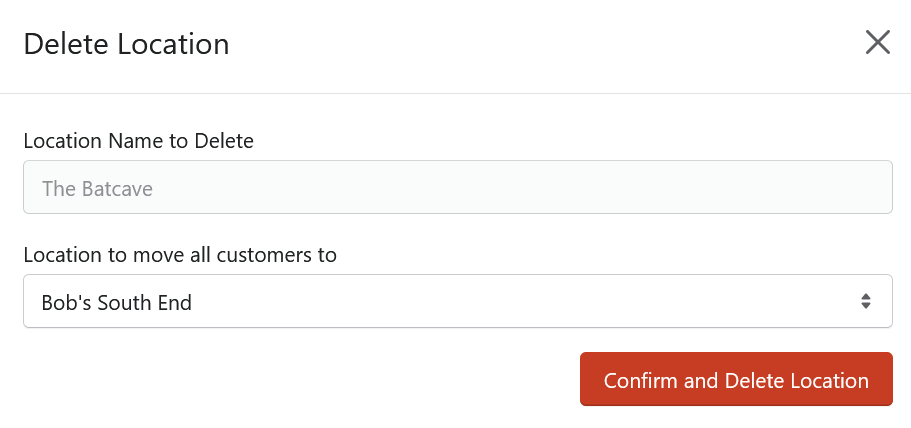Click the dropdown's up-down caret icon
Screen dimensions: 911x428
[866, 301]
